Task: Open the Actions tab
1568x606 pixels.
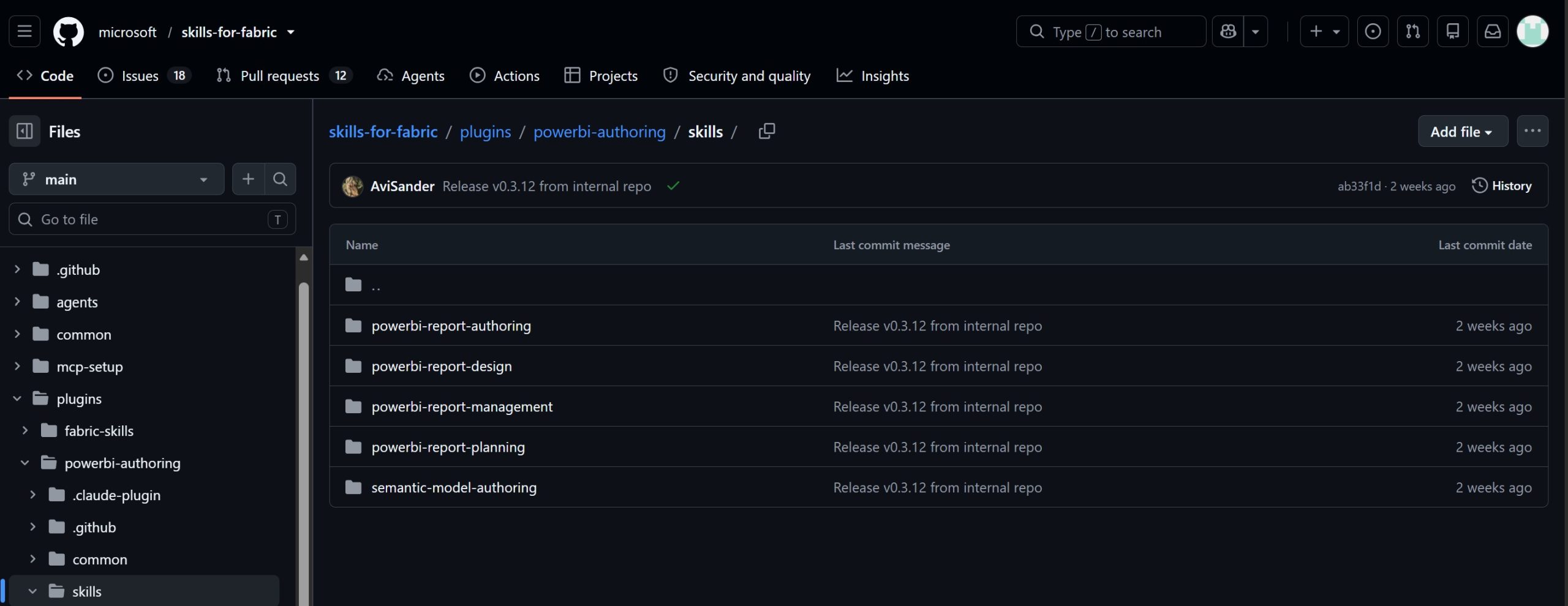Action: [x=504, y=75]
